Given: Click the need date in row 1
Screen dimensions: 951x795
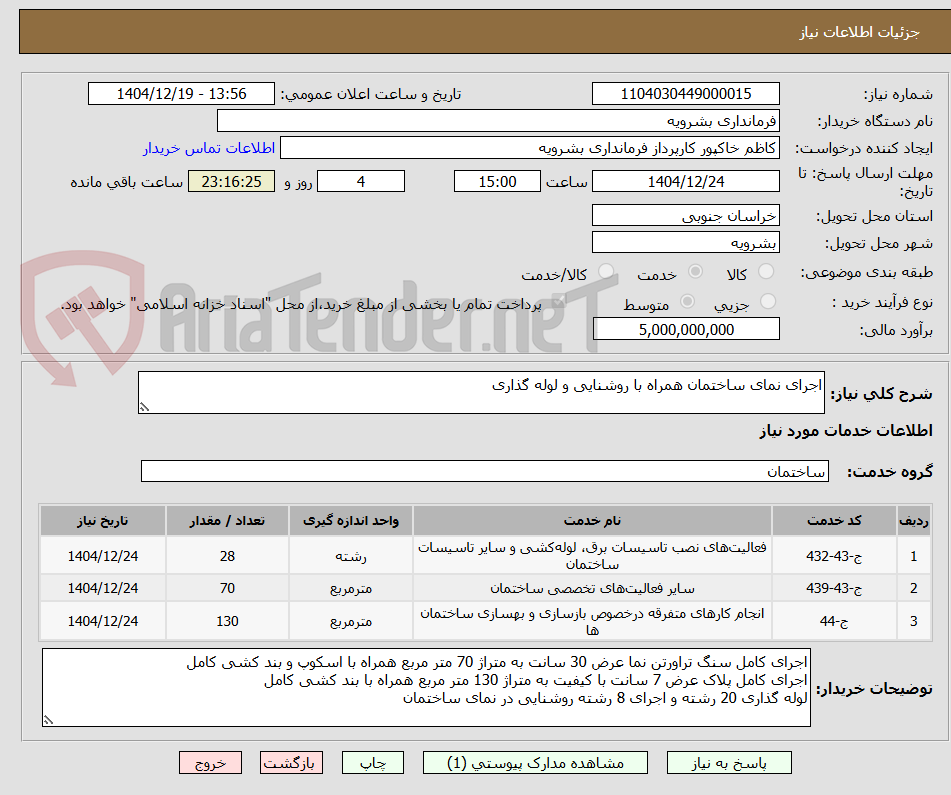Looking at the screenshot, I should (x=103, y=555).
